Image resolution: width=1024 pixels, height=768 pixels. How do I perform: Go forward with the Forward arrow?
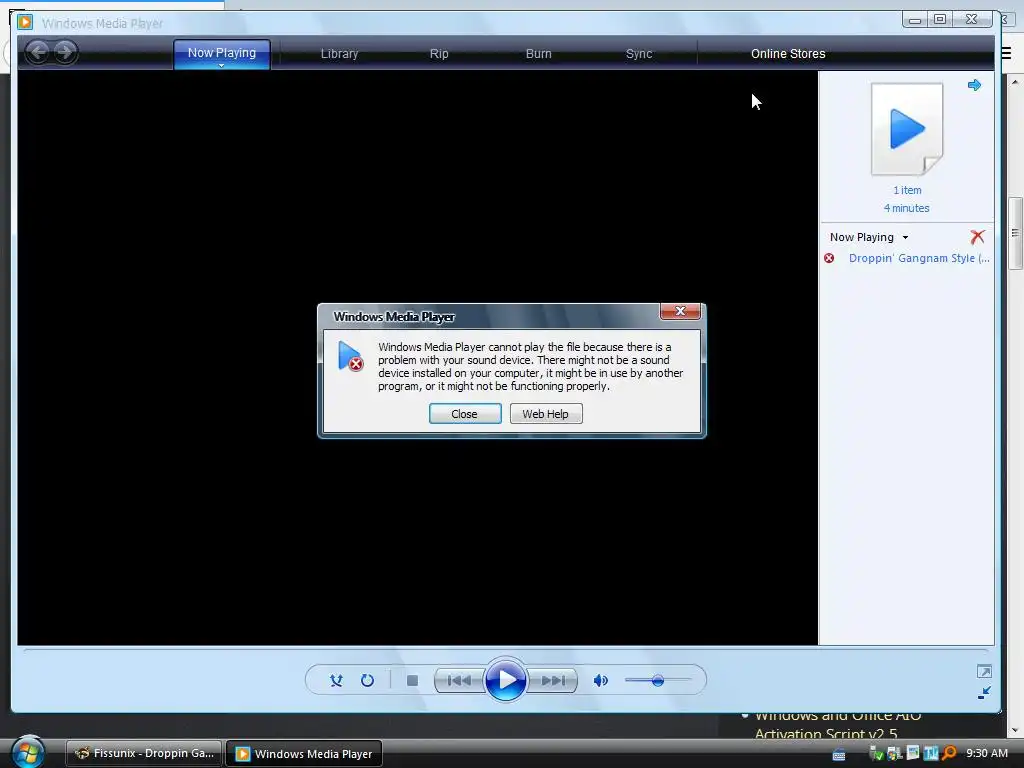[x=65, y=52]
